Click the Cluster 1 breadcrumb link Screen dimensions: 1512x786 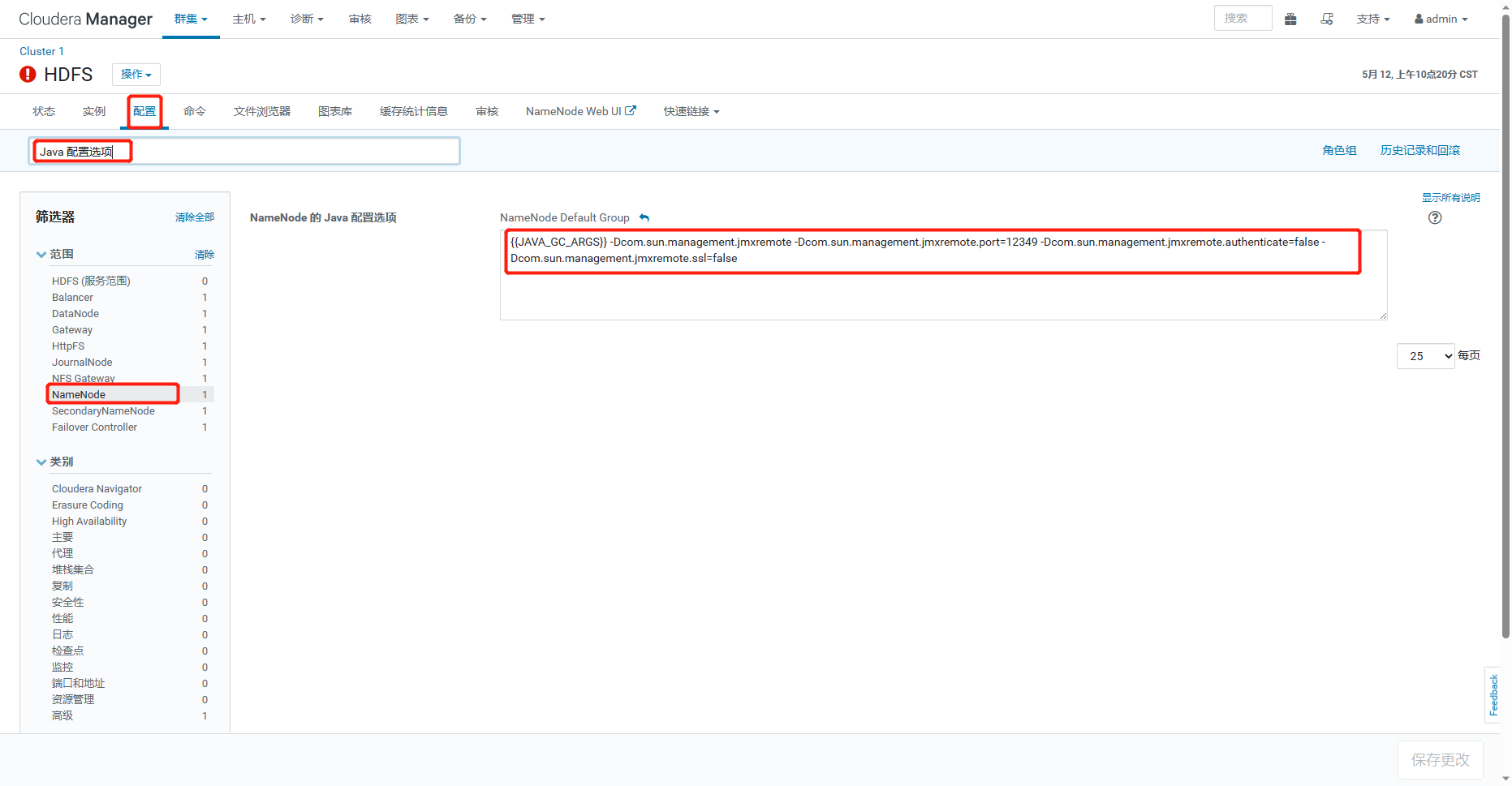[x=41, y=51]
